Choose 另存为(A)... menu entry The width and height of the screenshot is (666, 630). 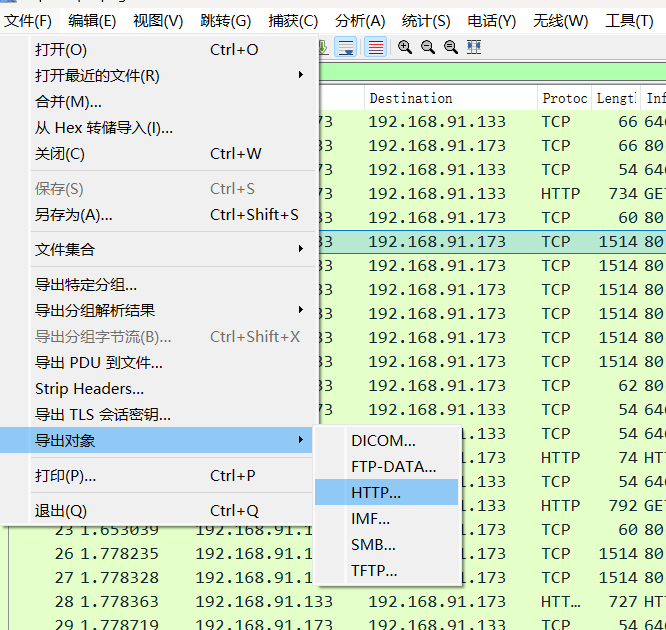pyautogui.click(x=159, y=215)
